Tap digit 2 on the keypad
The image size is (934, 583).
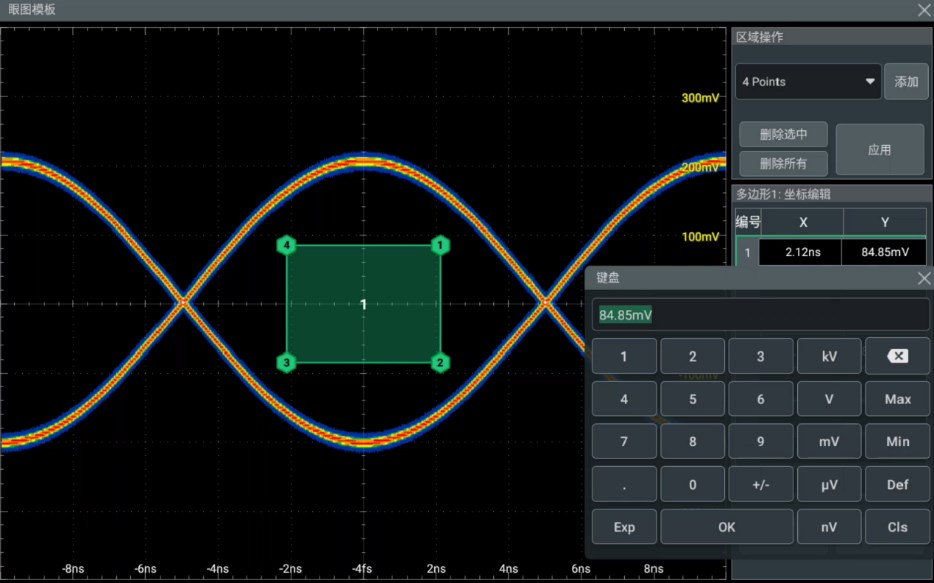(692, 356)
